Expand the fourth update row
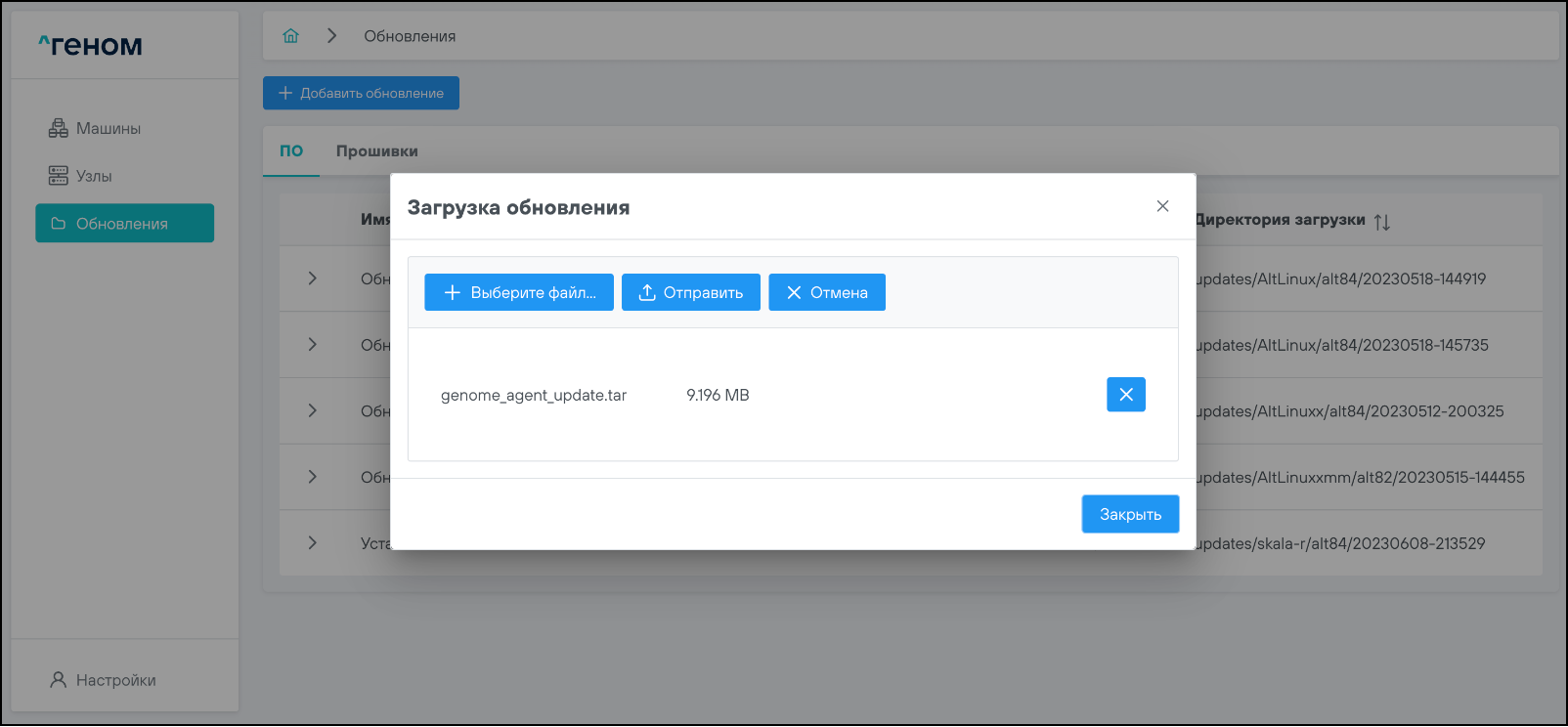The width and height of the screenshot is (1568, 727). click(312, 477)
